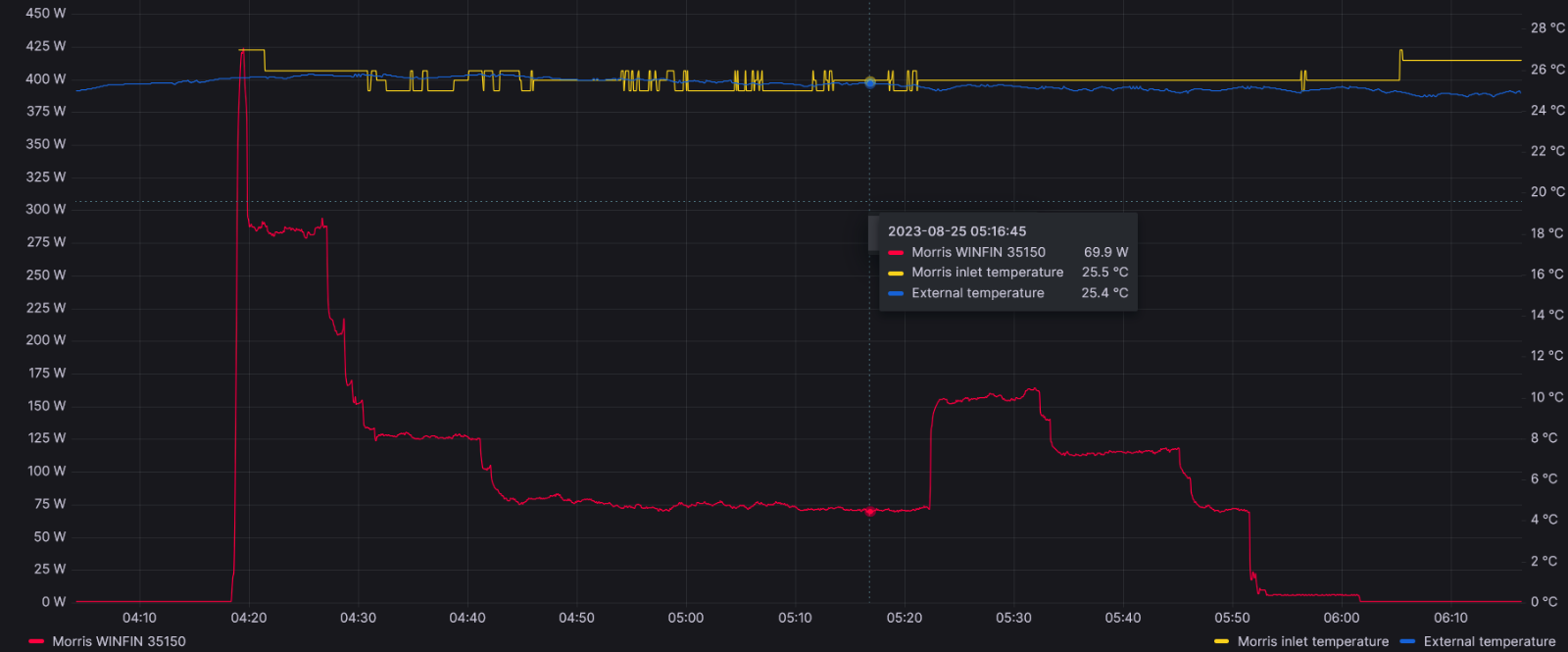Click the 69.9 W value in tooltip
The image size is (1568, 652).
coord(1105,252)
